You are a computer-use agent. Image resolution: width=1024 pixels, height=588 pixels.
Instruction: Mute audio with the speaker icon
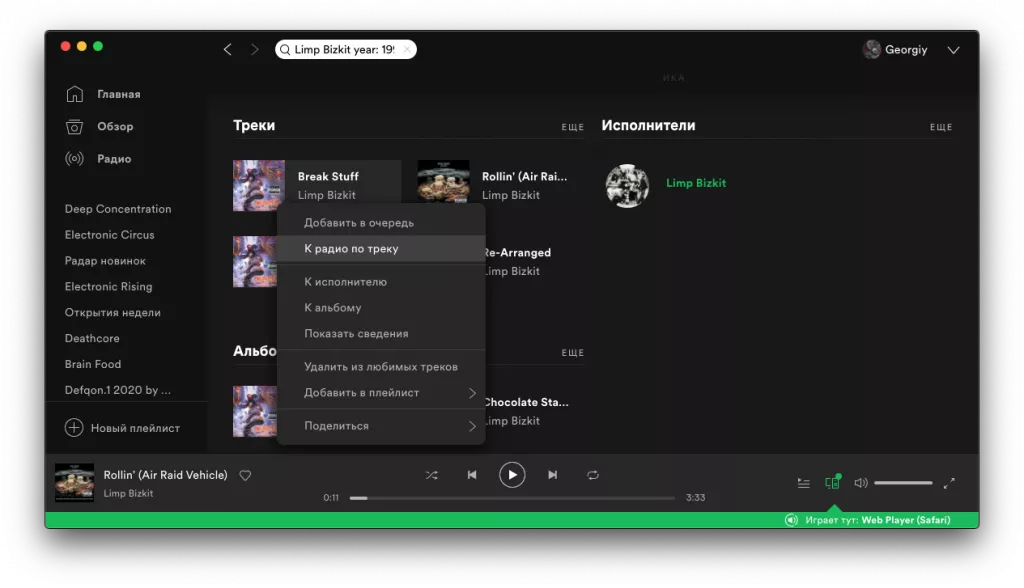point(860,482)
